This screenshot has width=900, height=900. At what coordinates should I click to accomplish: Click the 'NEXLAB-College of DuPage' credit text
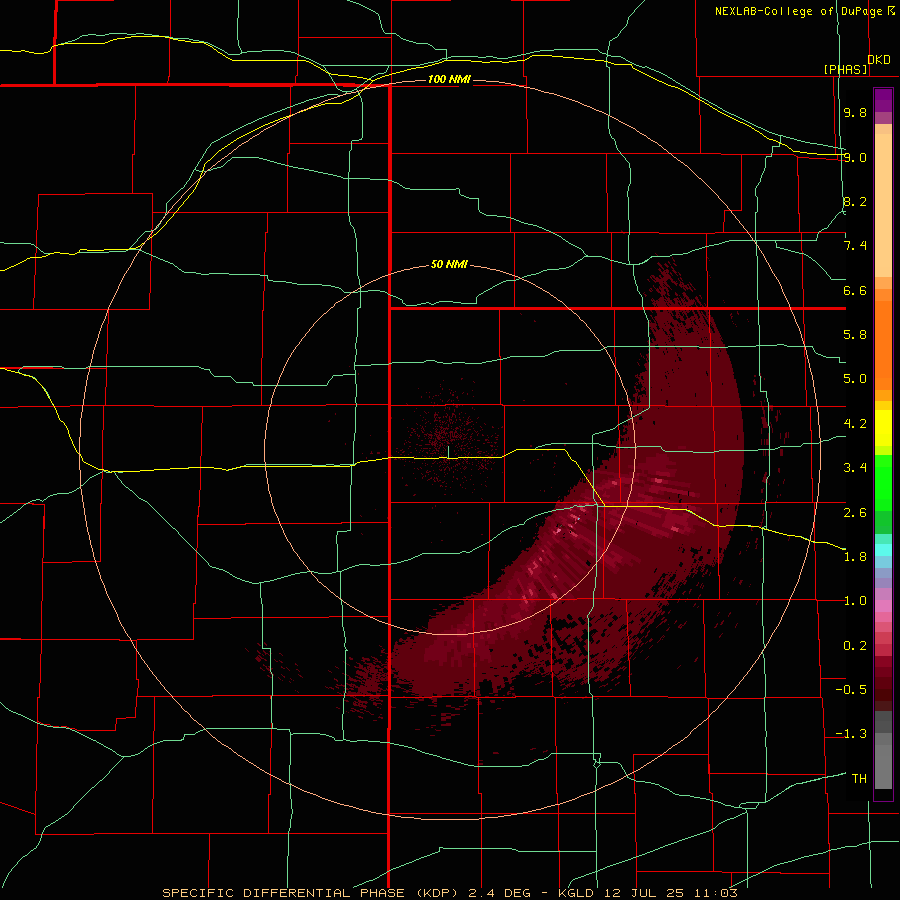801,11
